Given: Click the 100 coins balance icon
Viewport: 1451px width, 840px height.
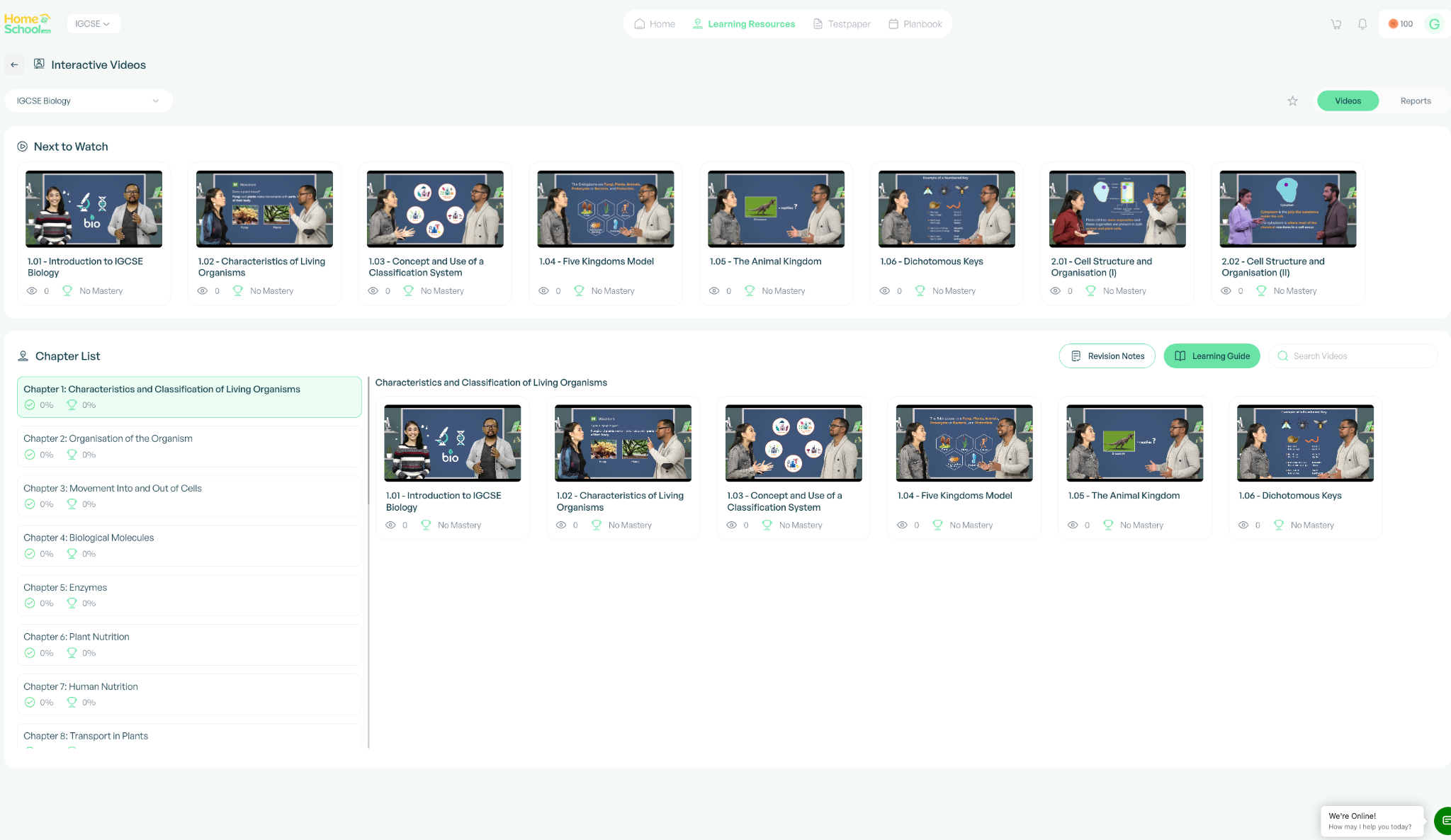Looking at the screenshot, I should (x=1401, y=24).
